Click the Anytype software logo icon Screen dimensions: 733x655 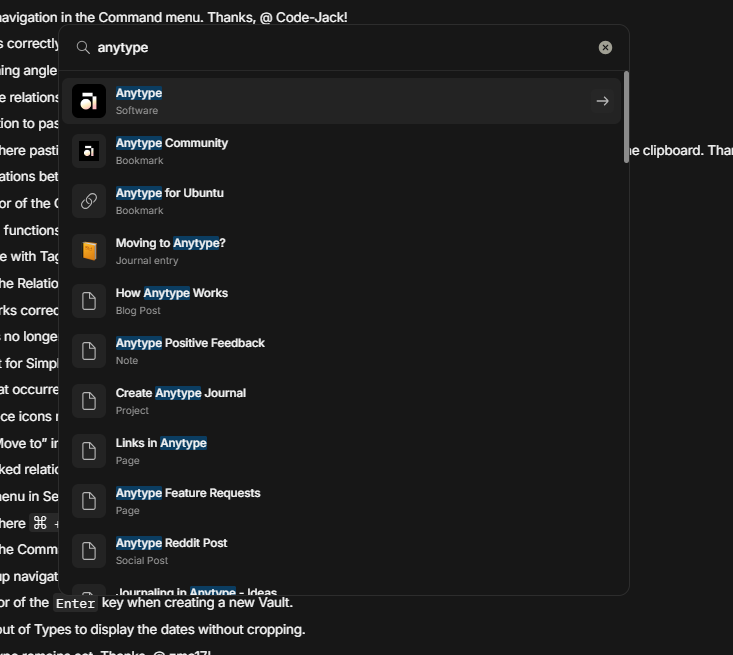tap(89, 101)
